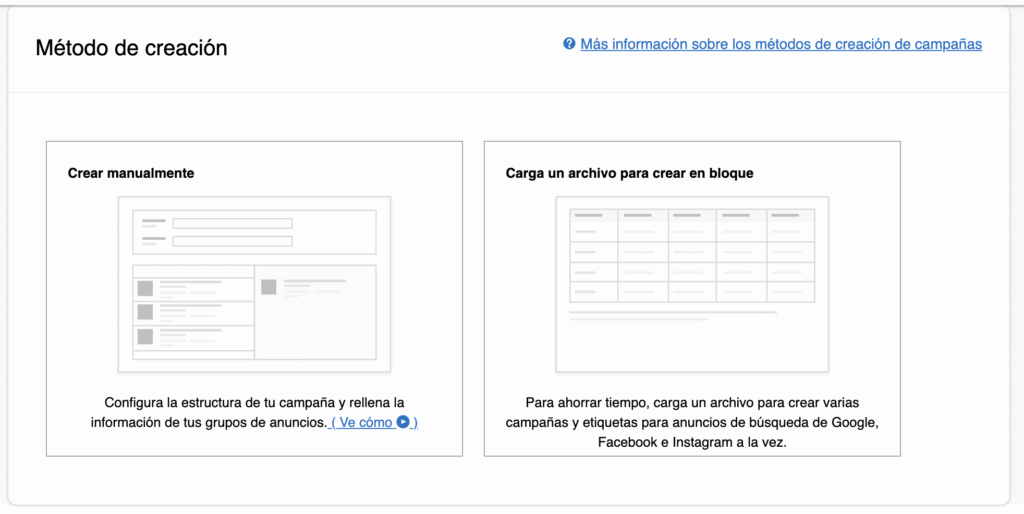Screen dimensions: 1024x514
Task: Click the second input box in manual illustration
Action: click(x=232, y=241)
